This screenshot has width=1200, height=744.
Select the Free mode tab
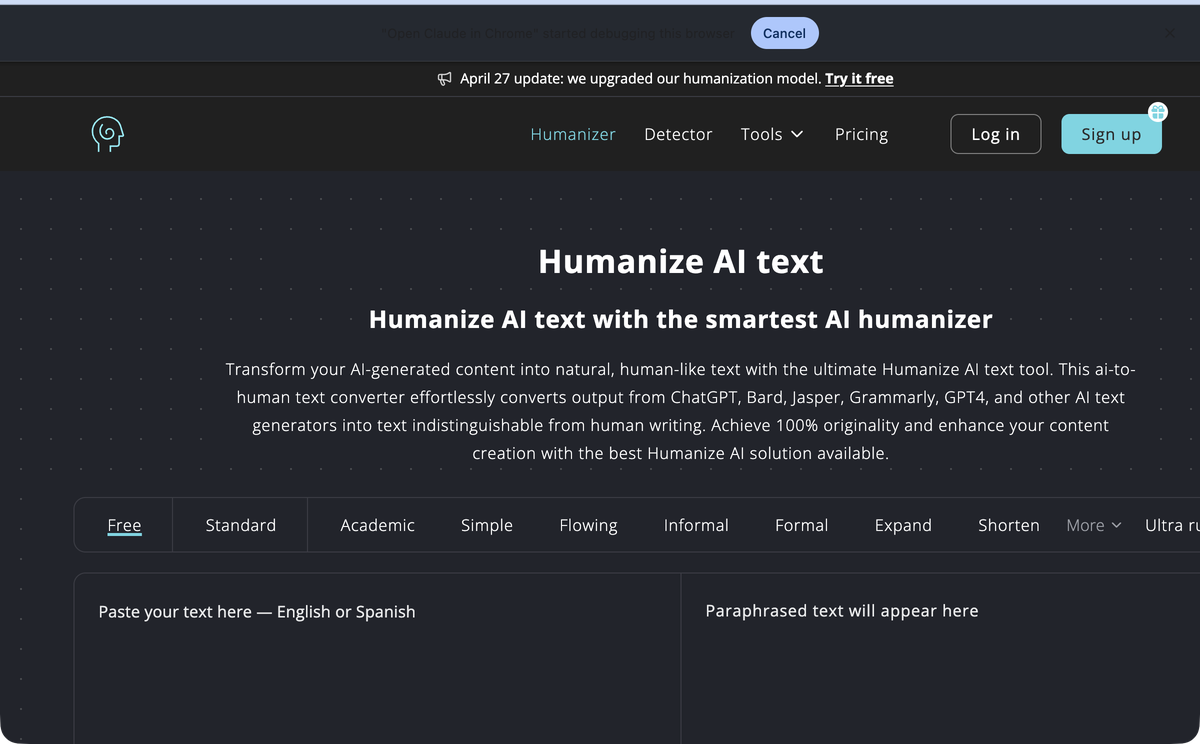[x=124, y=525]
